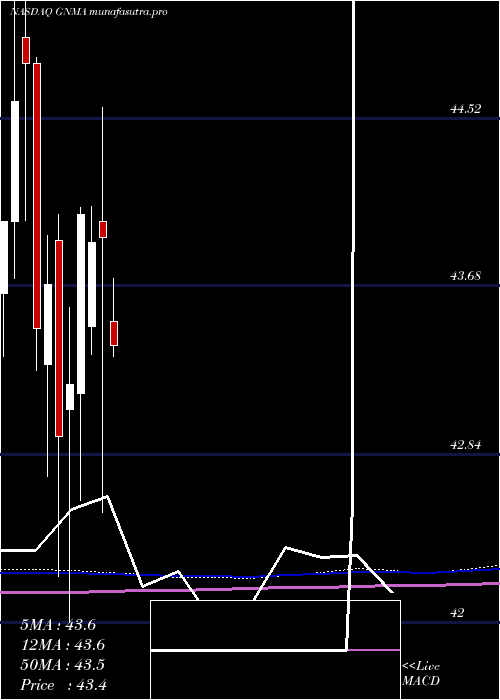Image resolution: width=500 pixels, height=700 pixels.
Task: Select the 43.68 price level label
Action: [465, 276]
